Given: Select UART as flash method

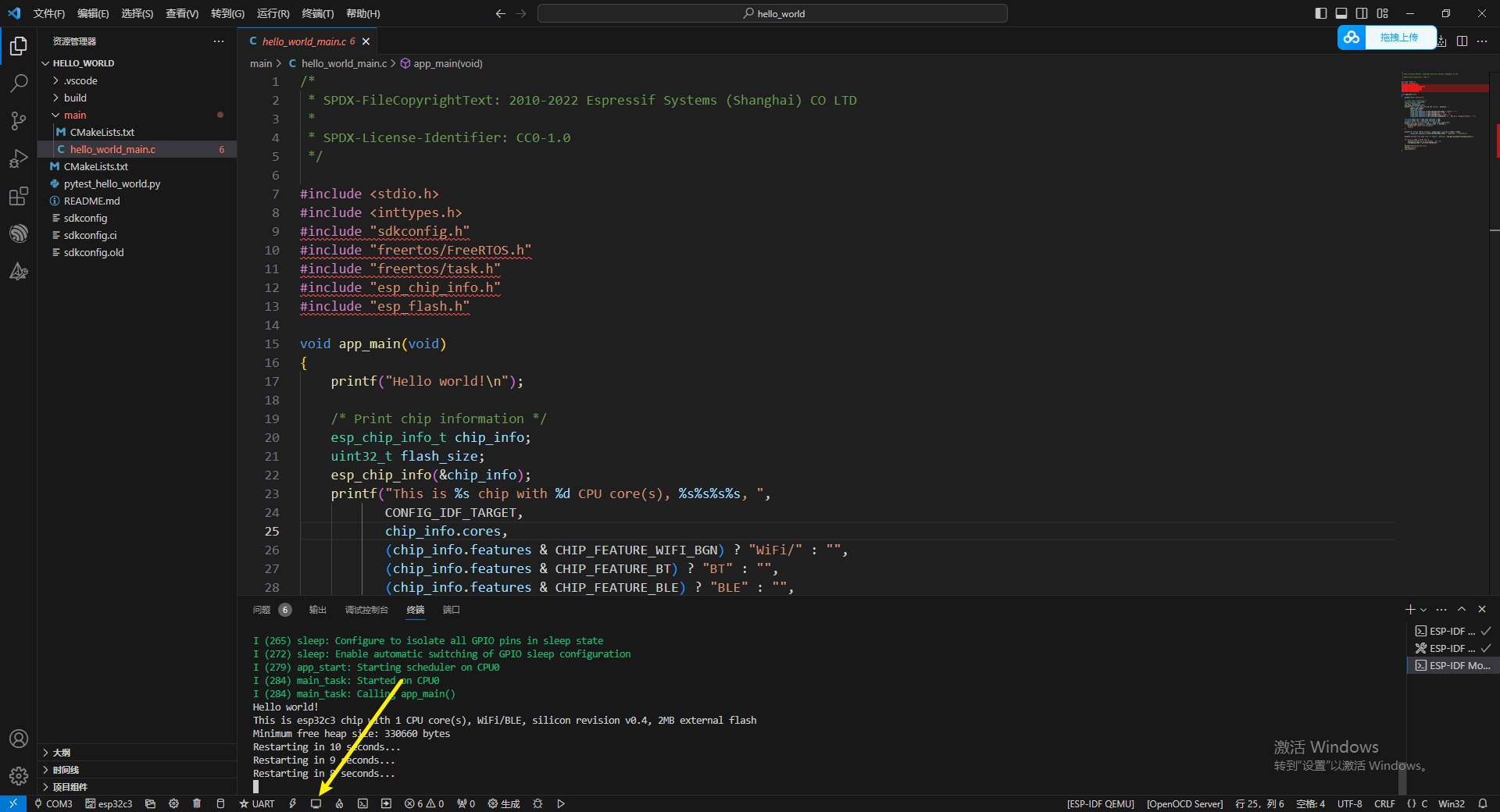Looking at the screenshot, I should [258, 803].
